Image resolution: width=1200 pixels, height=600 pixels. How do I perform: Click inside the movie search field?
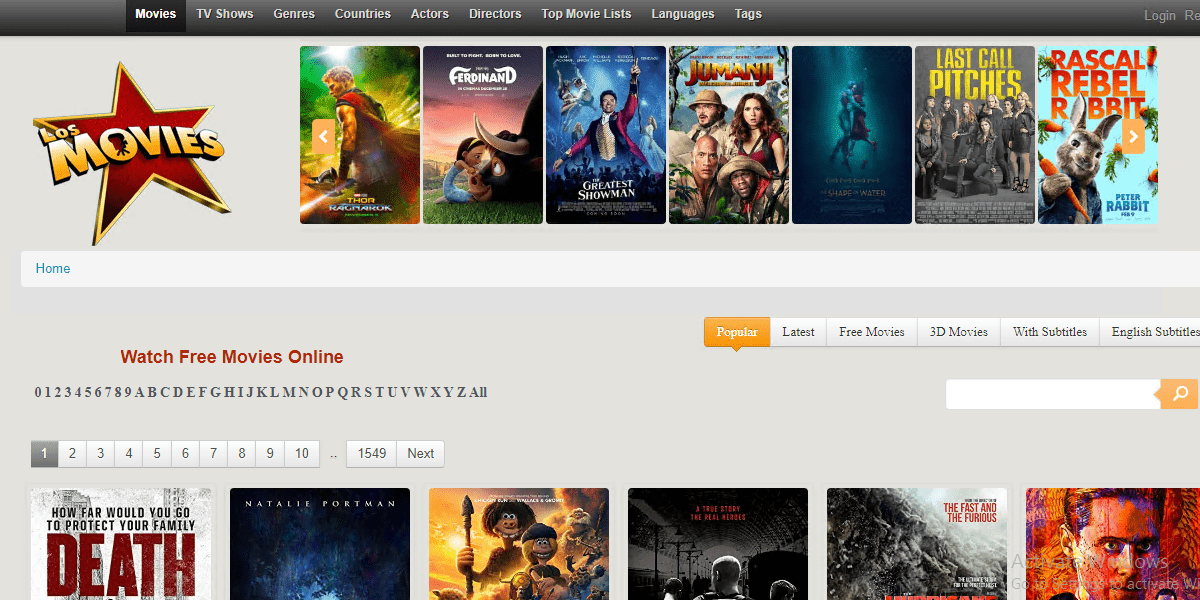point(1053,394)
